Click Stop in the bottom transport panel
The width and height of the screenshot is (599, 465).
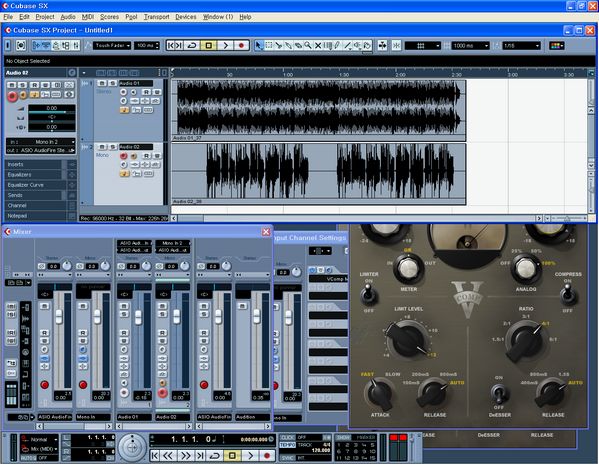pyautogui.click(x=232, y=455)
